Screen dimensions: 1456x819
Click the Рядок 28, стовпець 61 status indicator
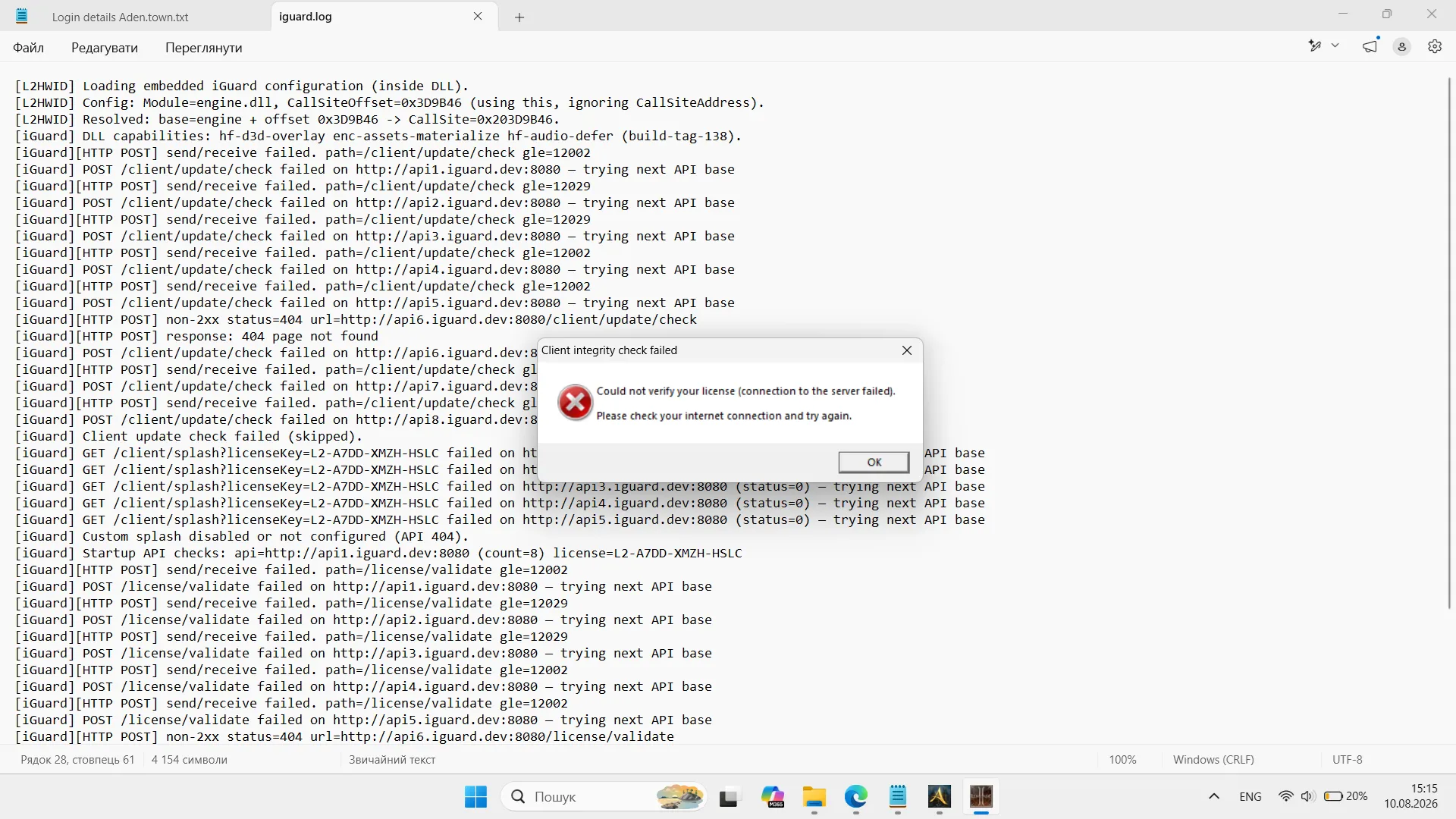click(77, 760)
